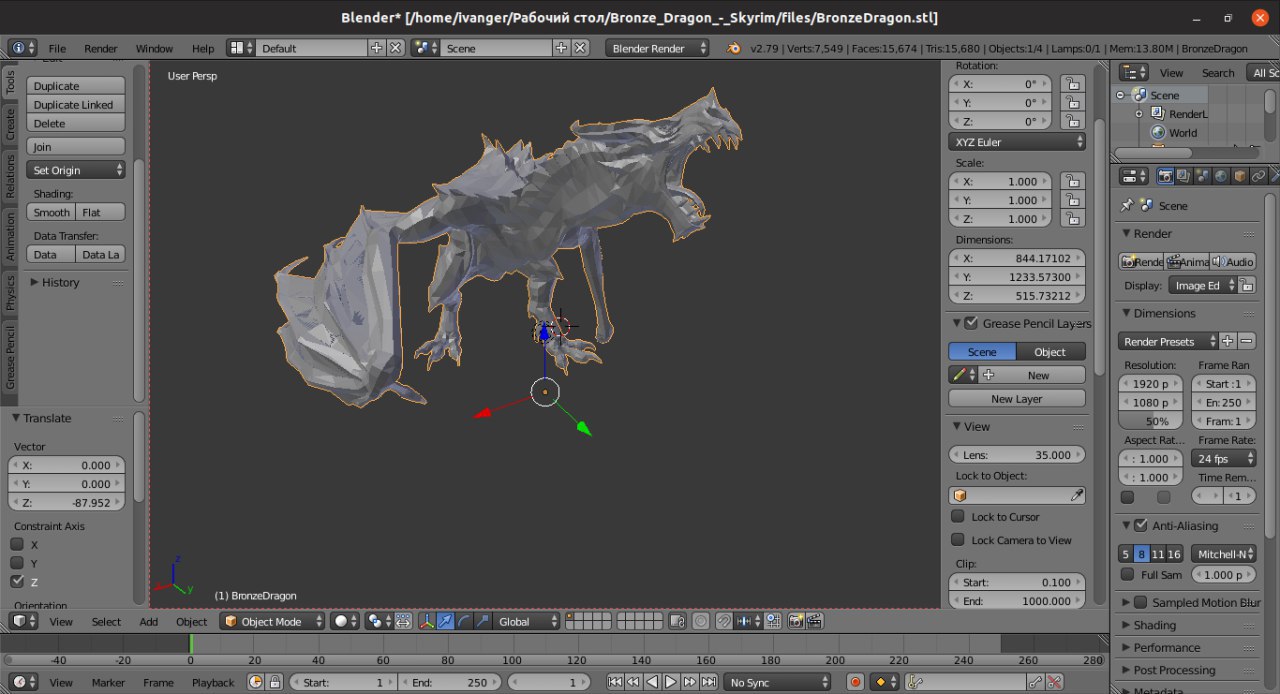Viewport: 1280px width, 694px height.
Task: Open the World properties tab
Action: click(1221, 176)
